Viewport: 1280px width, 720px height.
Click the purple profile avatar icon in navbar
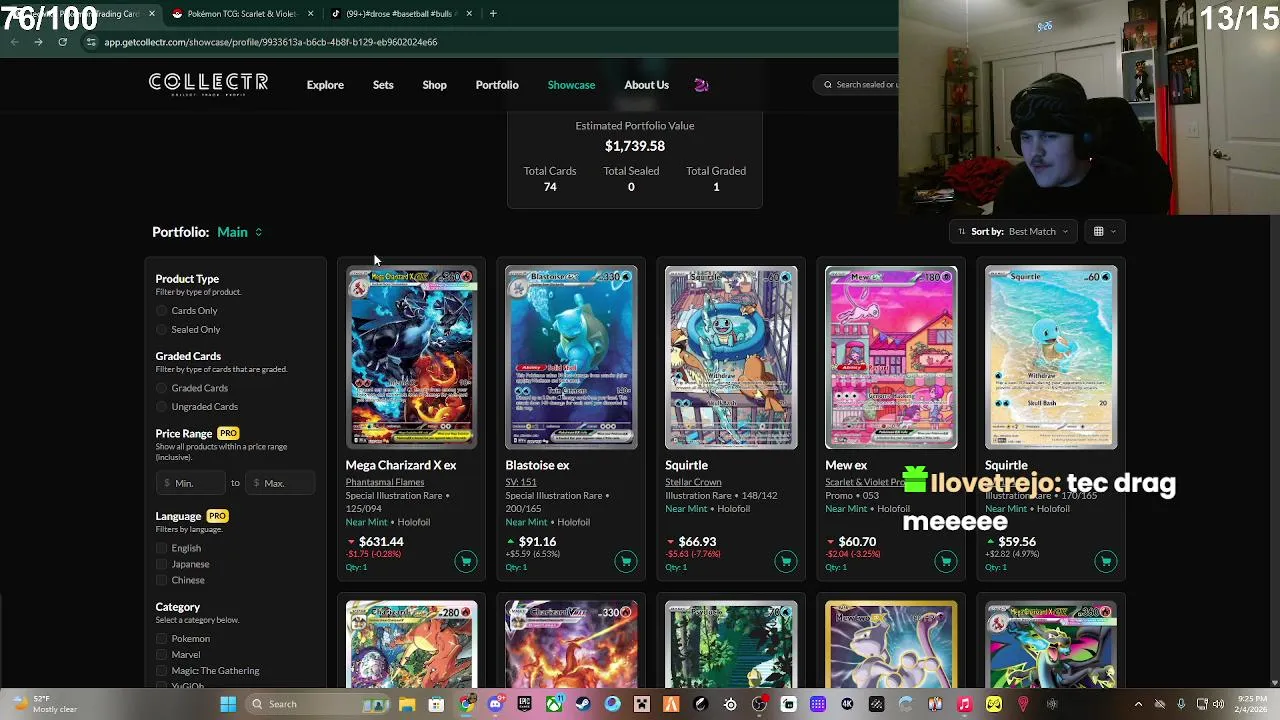[701, 85]
